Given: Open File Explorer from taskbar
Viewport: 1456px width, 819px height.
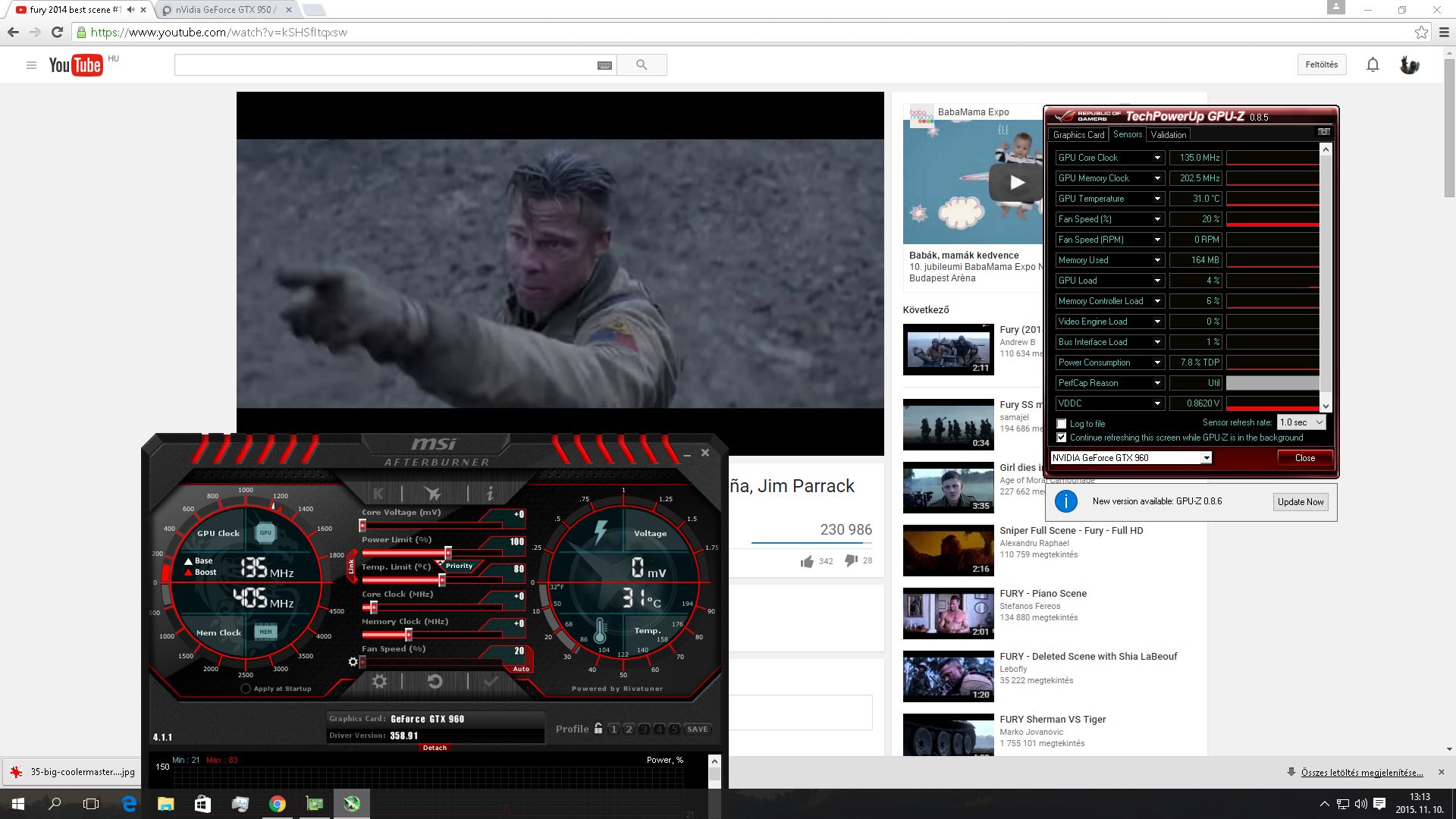Looking at the screenshot, I should click(x=165, y=804).
